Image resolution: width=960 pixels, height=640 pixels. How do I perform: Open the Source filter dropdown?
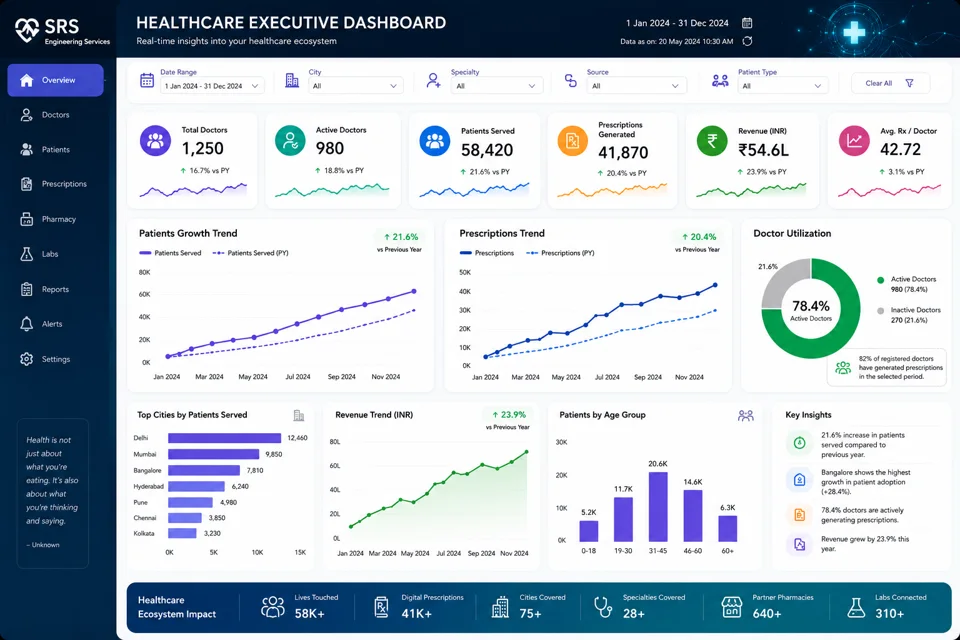(x=637, y=86)
